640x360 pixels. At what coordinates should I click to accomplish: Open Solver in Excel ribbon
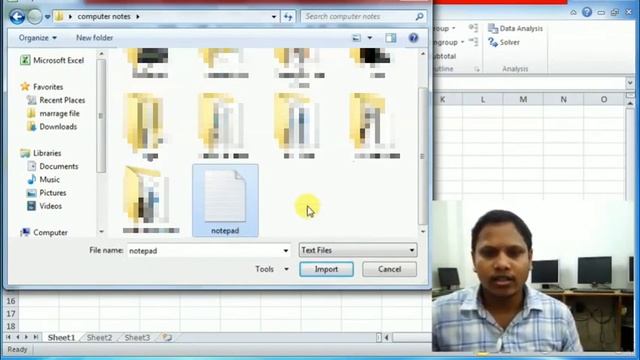504,42
